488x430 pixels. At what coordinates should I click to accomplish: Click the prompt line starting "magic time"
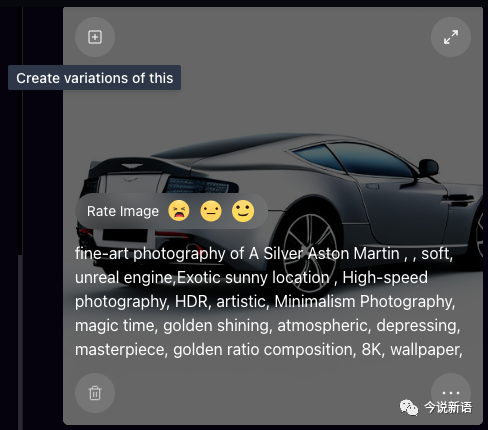[x=268, y=326]
